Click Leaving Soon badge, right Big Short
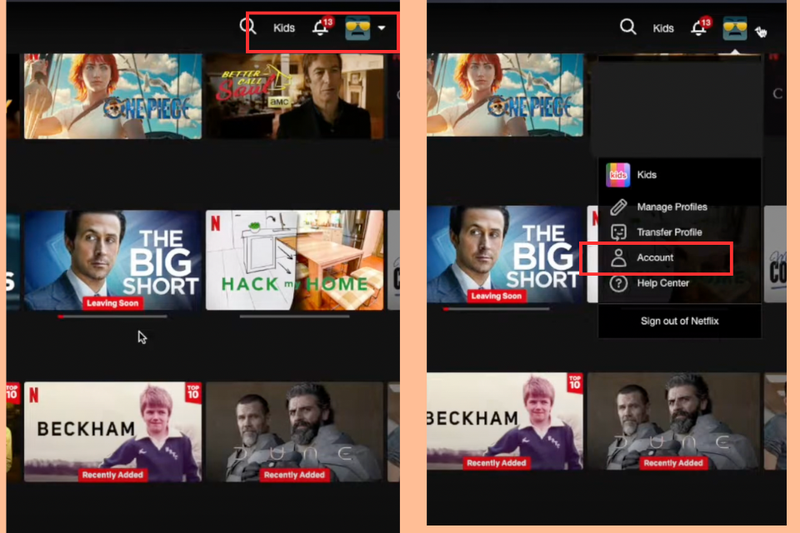 click(x=496, y=296)
